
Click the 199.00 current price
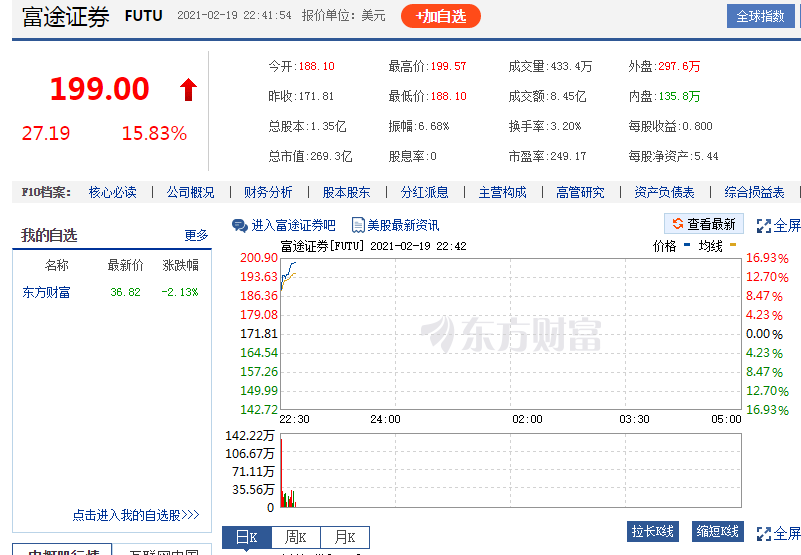pyautogui.click(x=100, y=89)
